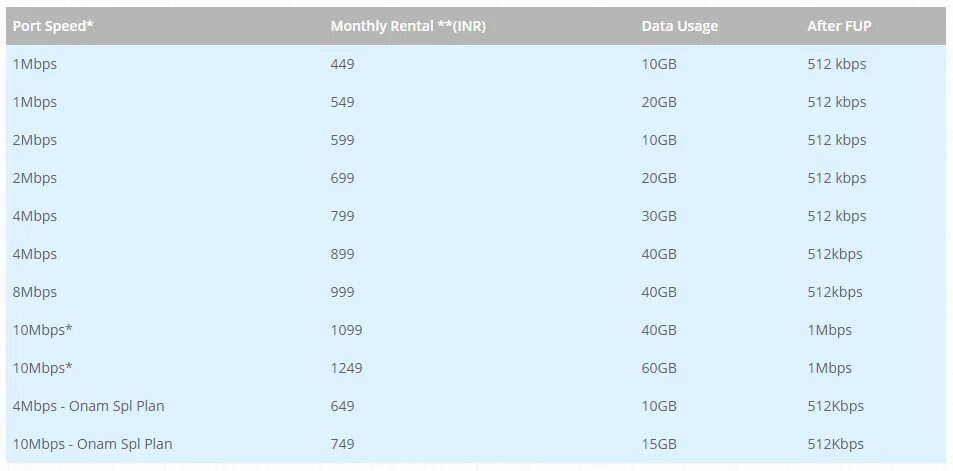Select the 799 plan price
The height and width of the screenshot is (471, 953).
point(342,216)
